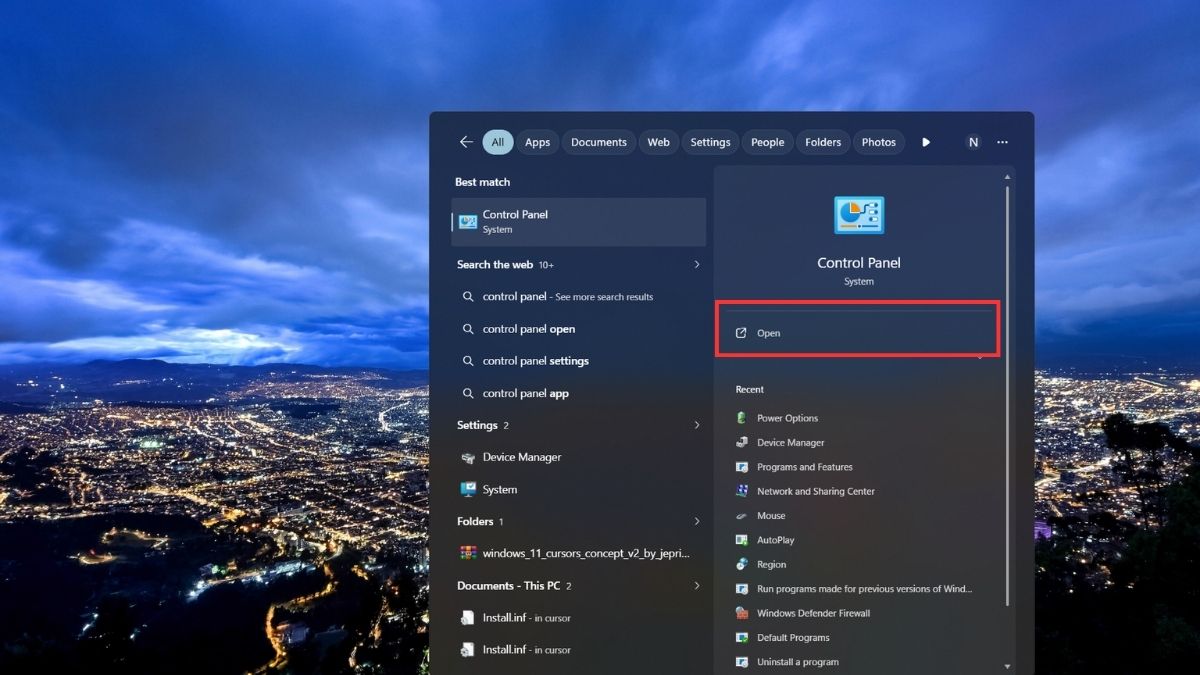Click the preview pane vertical scrollbar
This screenshot has width=1200, height=675.
[x=1007, y=395]
